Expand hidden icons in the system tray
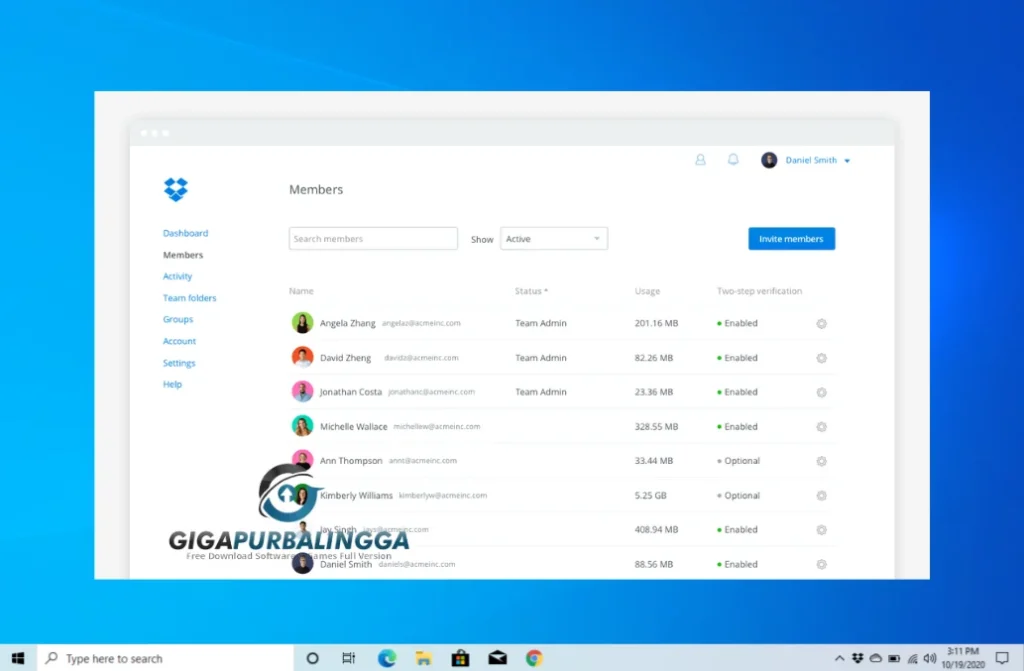 [x=839, y=658]
